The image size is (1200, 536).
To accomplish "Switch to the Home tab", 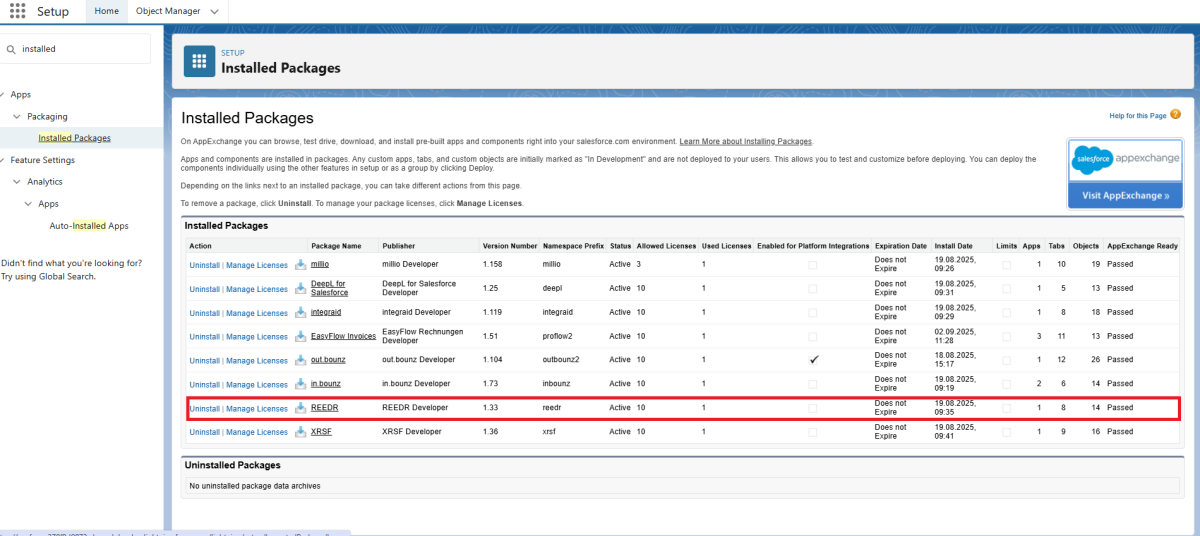I will [106, 12].
